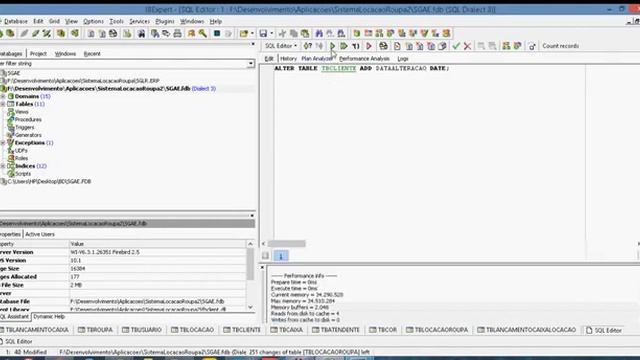640x360 pixels.
Task: Switch to the TBATENDENTE window tab
Action: [x=336, y=330]
